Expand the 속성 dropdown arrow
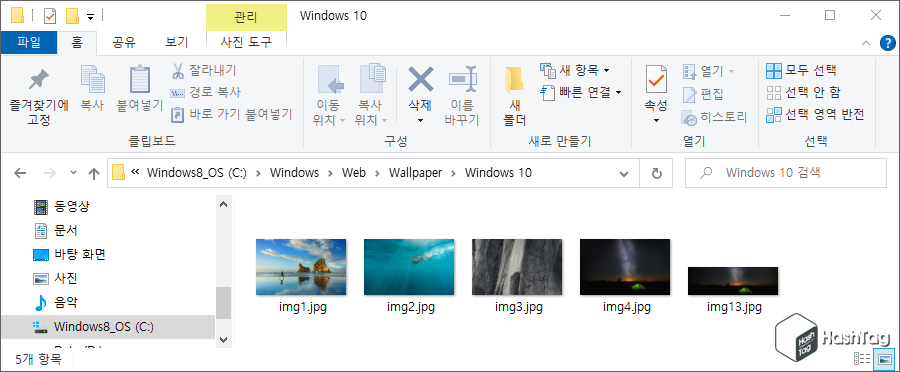 click(x=656, y=121)
